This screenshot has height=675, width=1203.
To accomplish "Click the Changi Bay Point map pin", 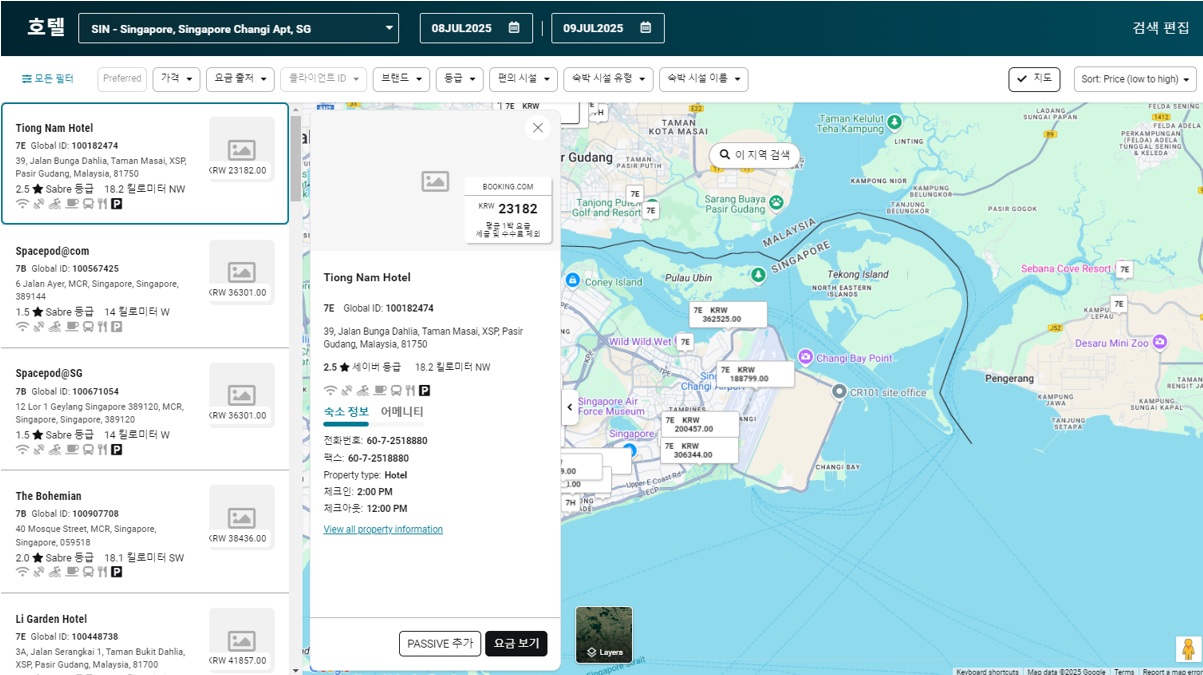I will pos(806,357).
